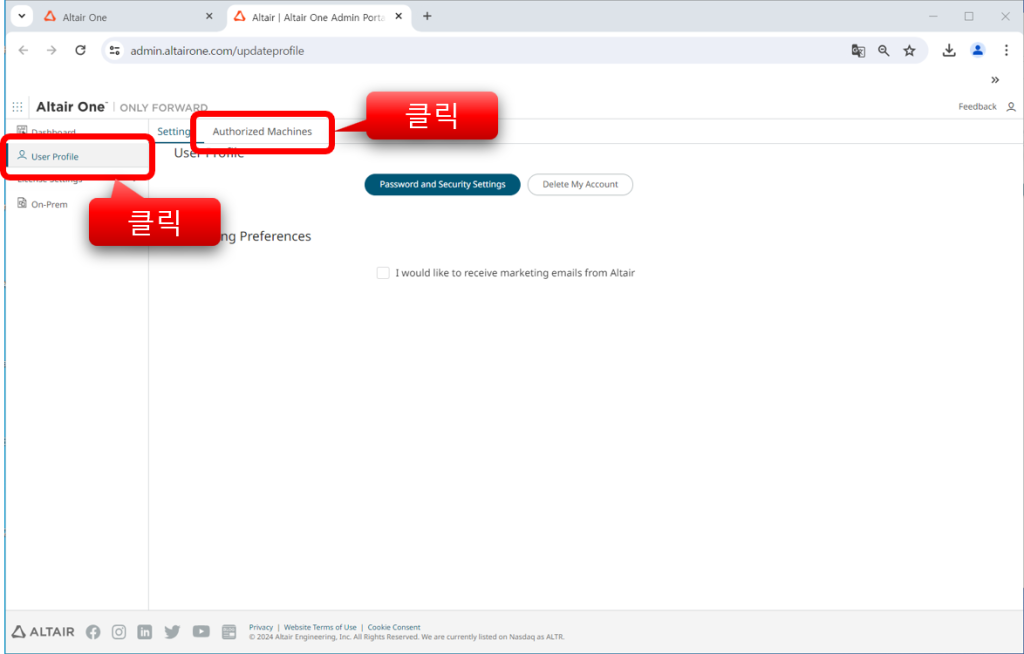This screenshot has width=1024, height=654.
Task: Expand hidden bookmarks chevron
Action: (995, 80)
